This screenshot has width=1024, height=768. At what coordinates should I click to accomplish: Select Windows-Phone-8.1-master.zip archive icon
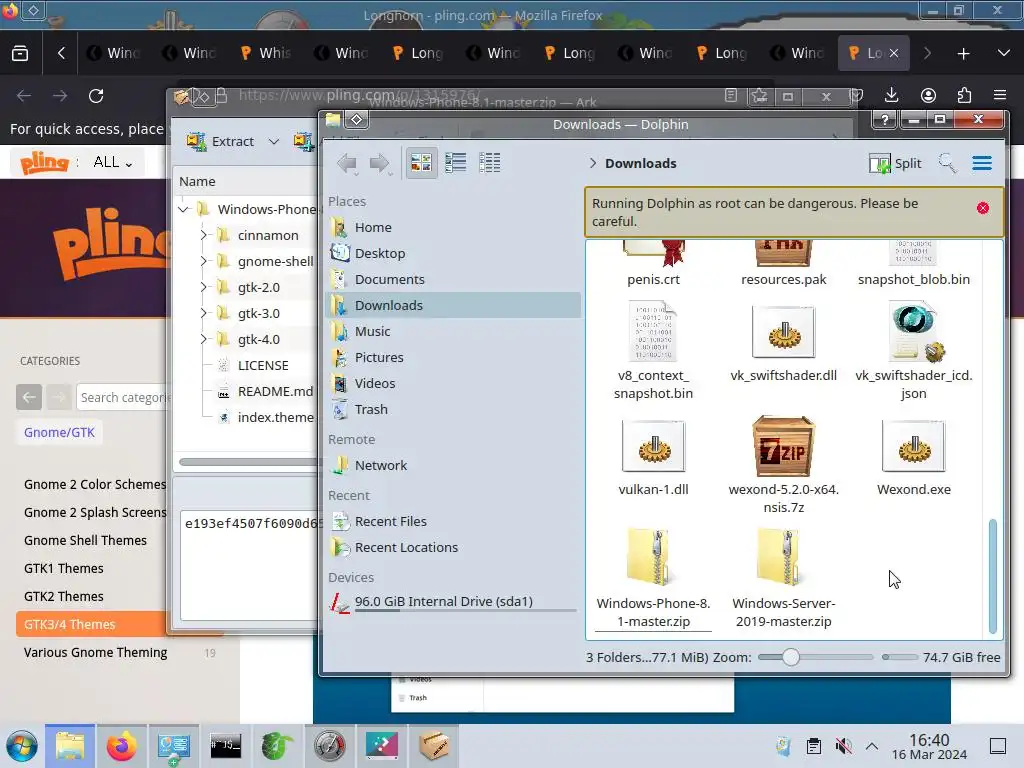click(652, 559)
